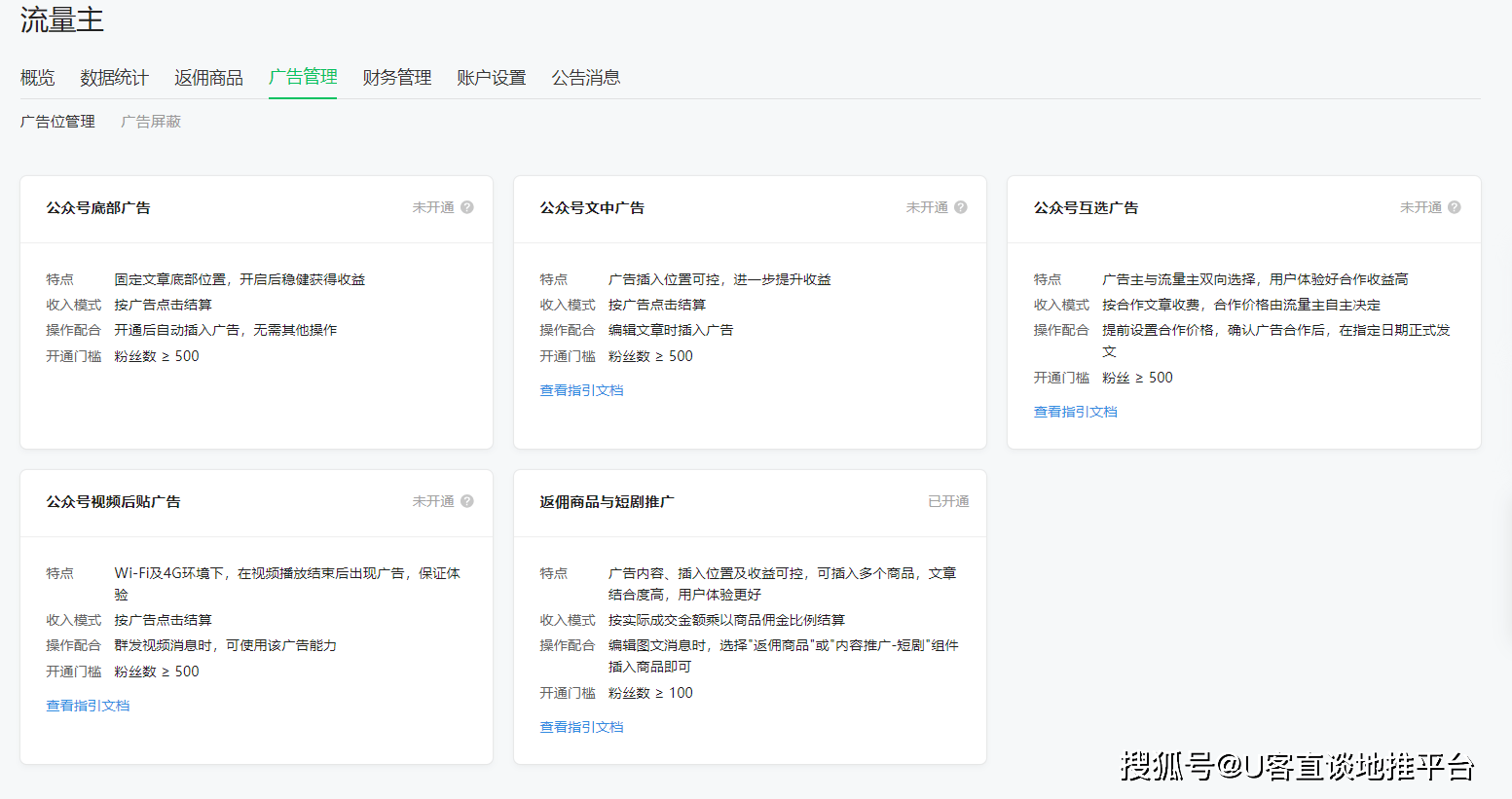Click help icon beside 公众号视频后贴广告 status
This screenshot has width=1512, height=799.
coord(467,501)
